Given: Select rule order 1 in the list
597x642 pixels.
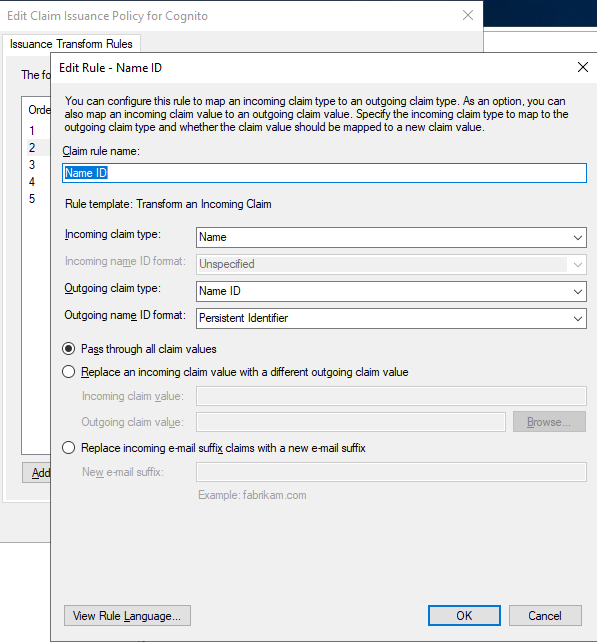Looking at the screenshot, I should (x=32, y=131).
